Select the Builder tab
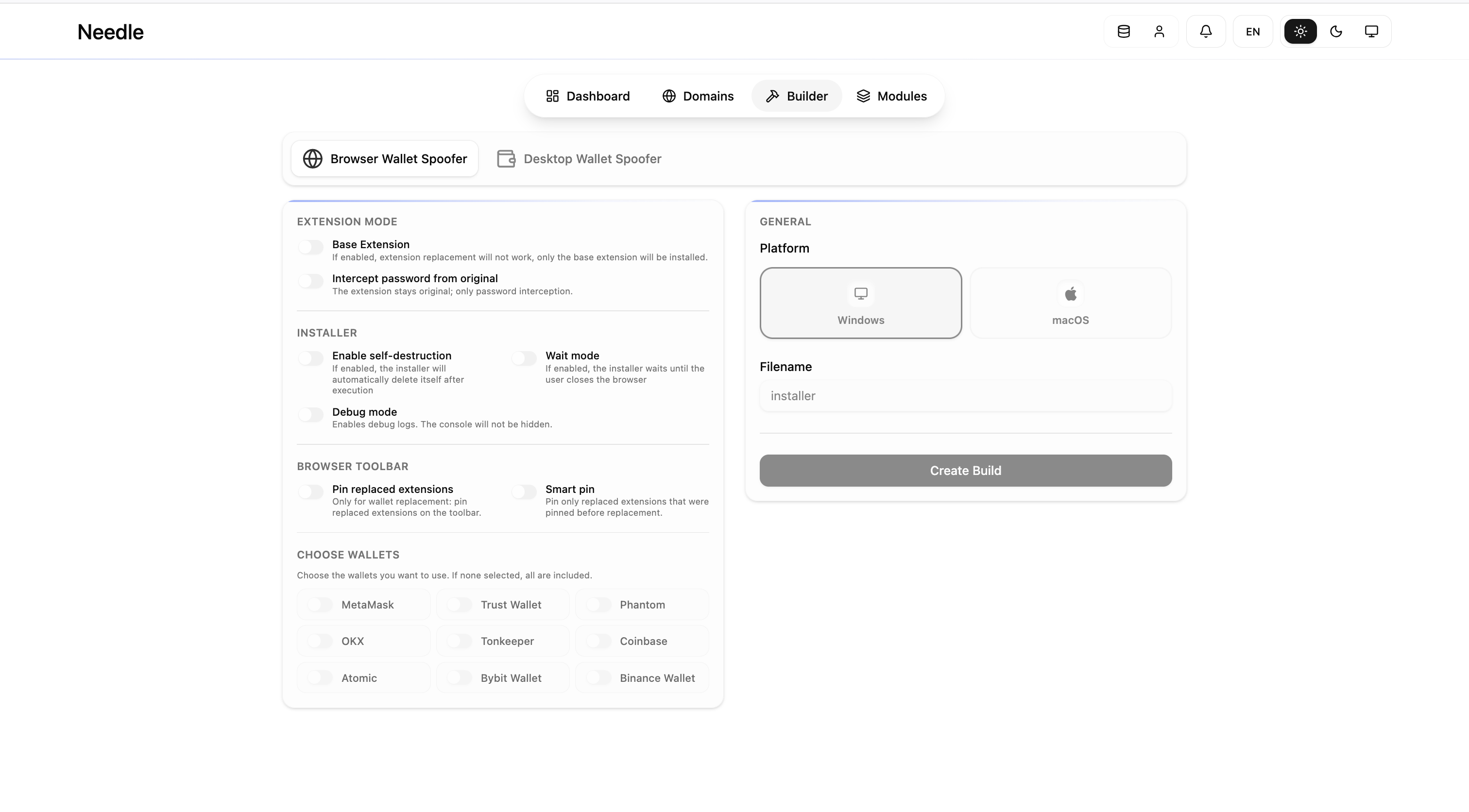1469x812 pixels. tap(797, 96)
